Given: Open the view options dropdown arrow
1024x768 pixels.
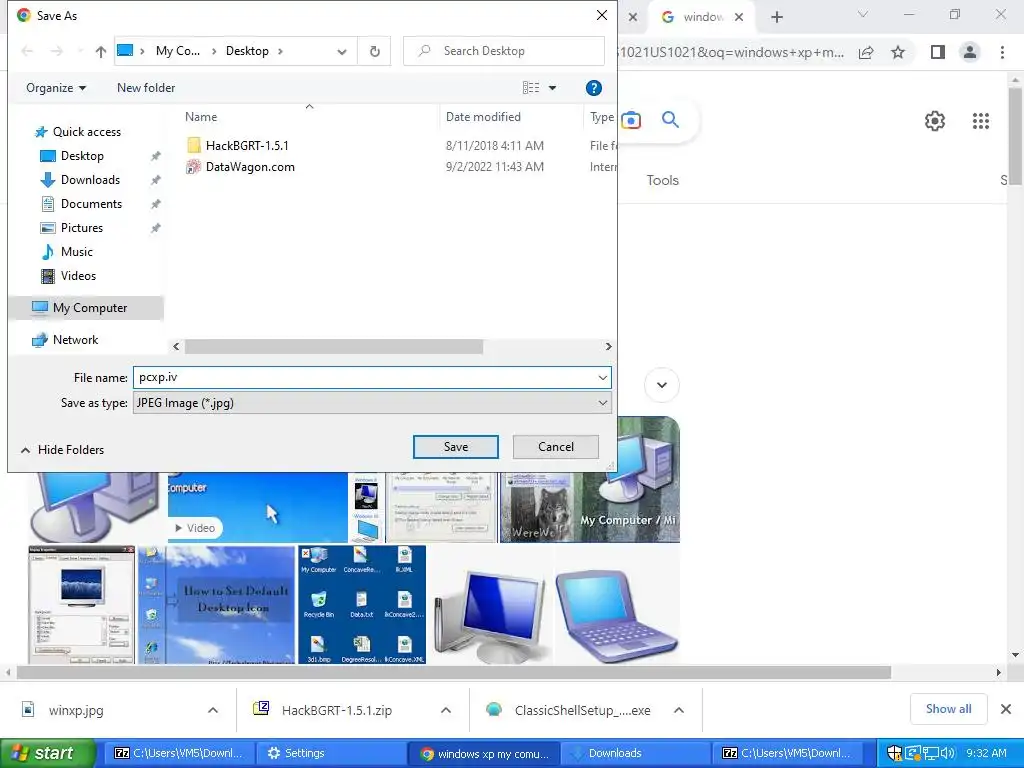Looking at the screenshot, I should [552, 88].
